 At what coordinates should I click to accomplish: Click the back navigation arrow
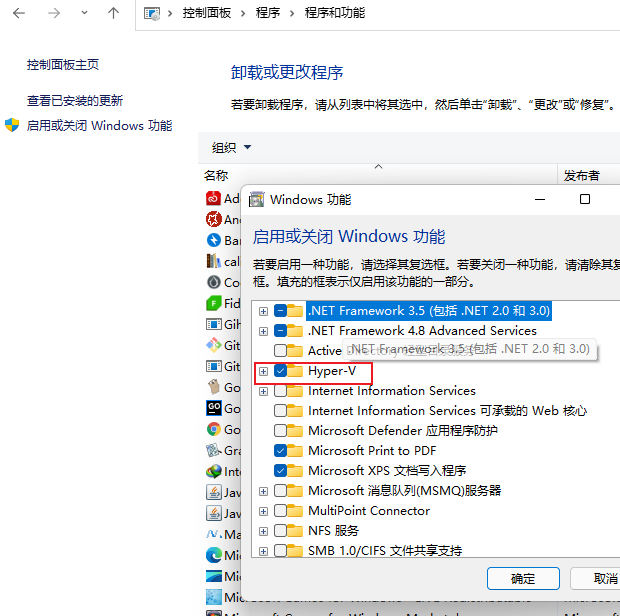coord(20,14)
